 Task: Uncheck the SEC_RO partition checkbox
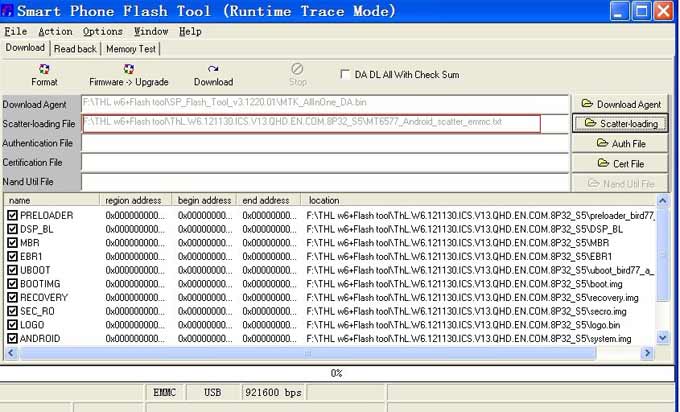(13, 311)
